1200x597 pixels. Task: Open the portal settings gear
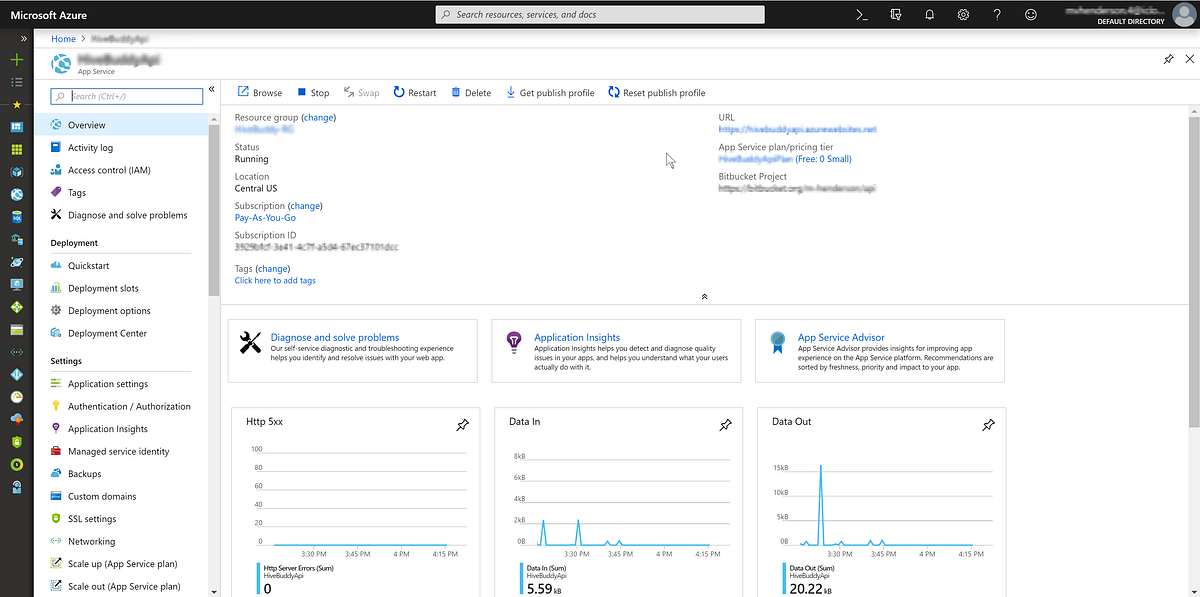pos(962,14)
